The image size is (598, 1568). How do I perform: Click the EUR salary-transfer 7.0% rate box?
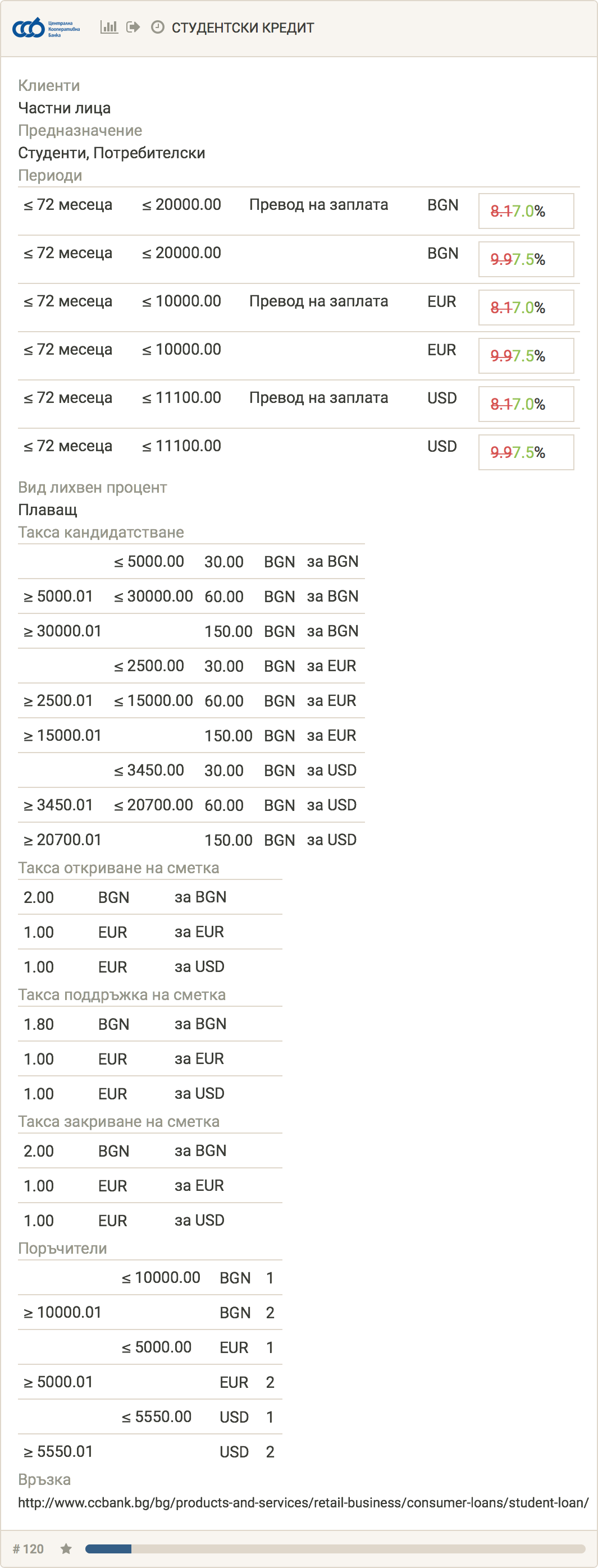click(526, 308)
